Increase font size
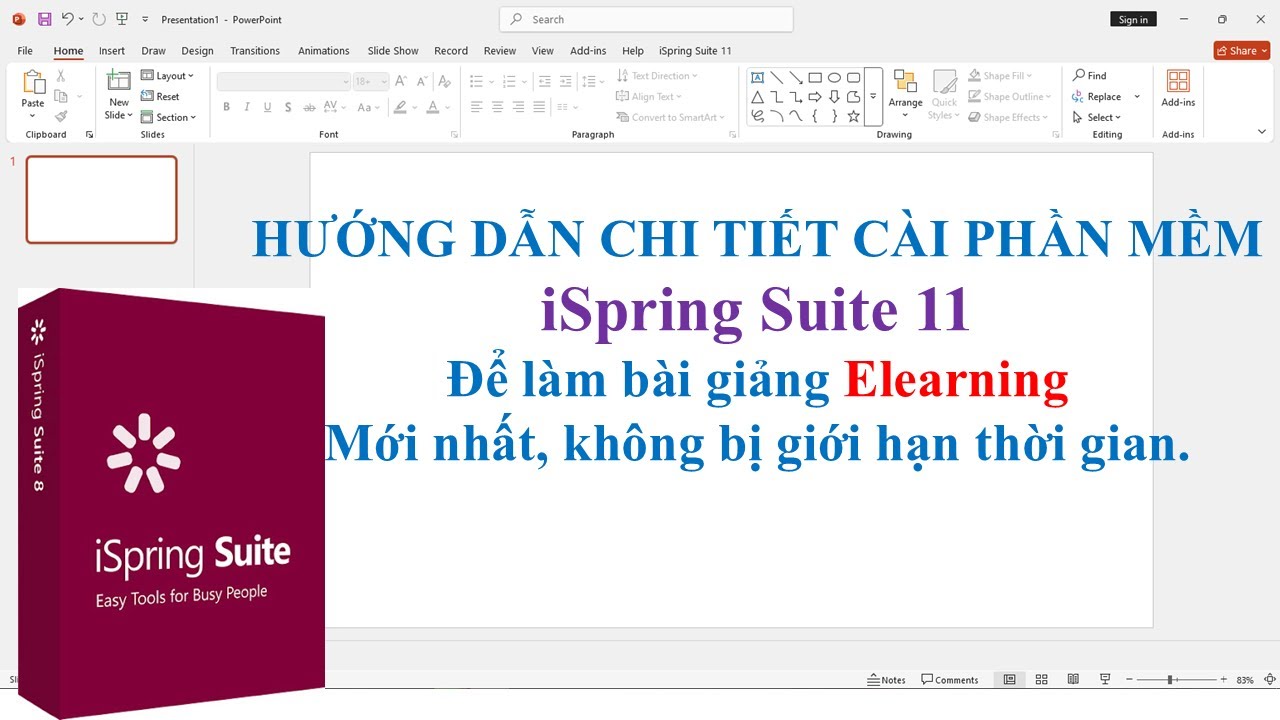The height and width of the screenshot is (720, 1280). [401, 81]
